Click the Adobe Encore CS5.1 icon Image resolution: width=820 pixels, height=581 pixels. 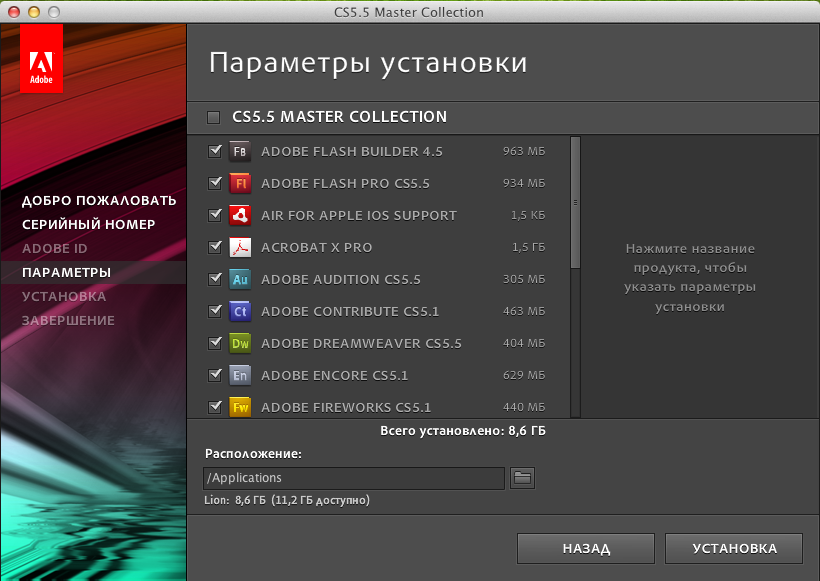239,375
